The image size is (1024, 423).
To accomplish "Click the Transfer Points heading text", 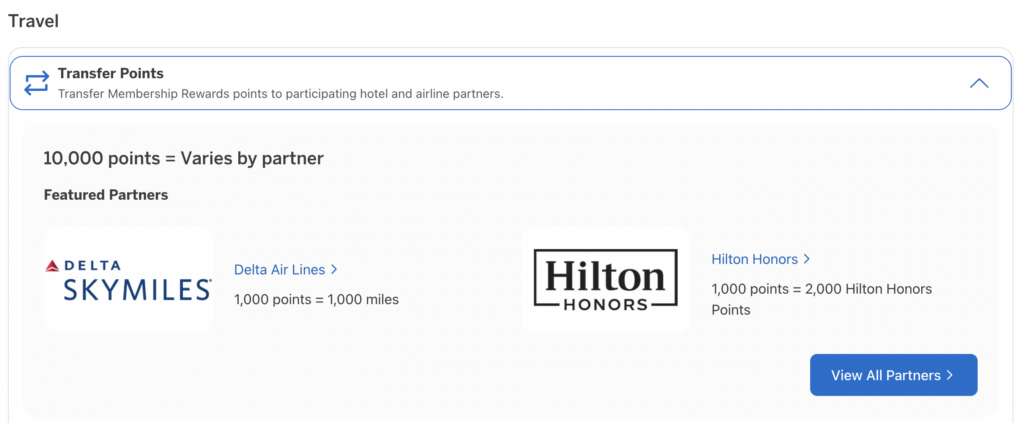I will 110,74.
